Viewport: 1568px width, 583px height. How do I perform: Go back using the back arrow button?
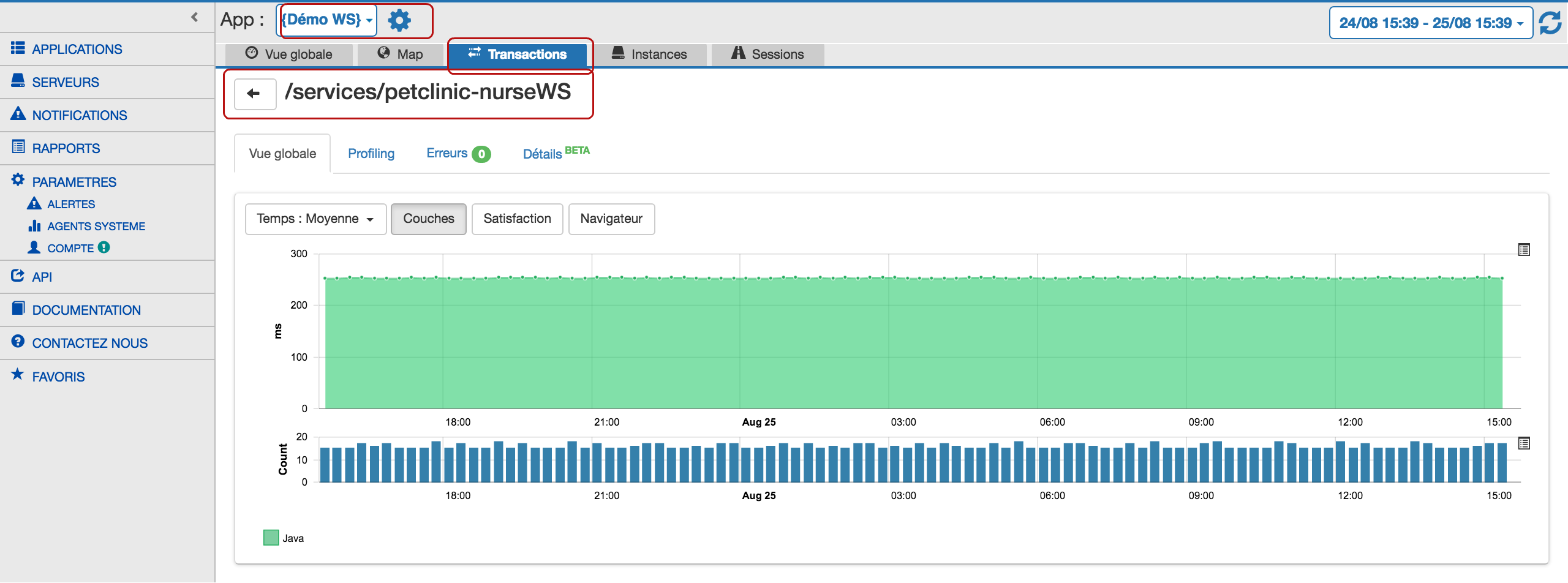255,93
